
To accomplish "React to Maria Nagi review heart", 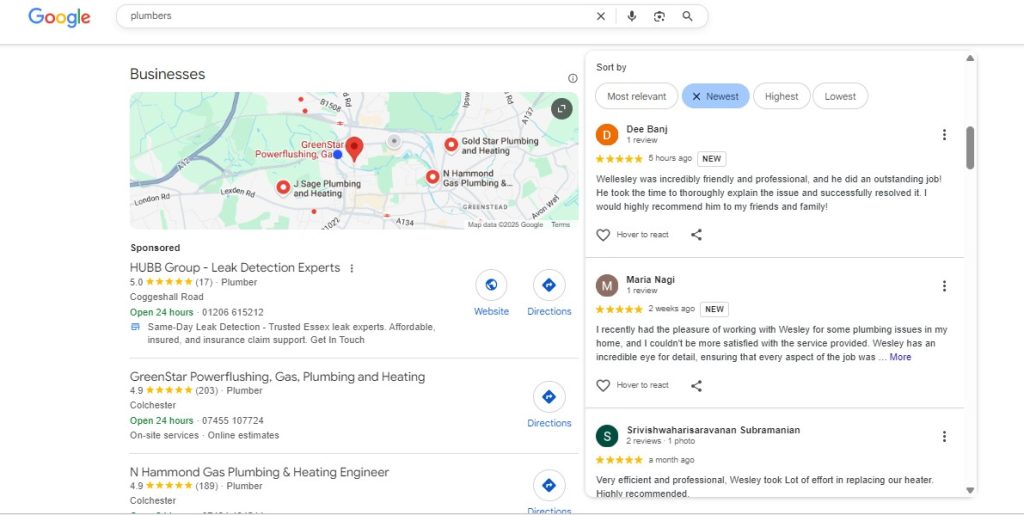I will [x=603, y=385].
